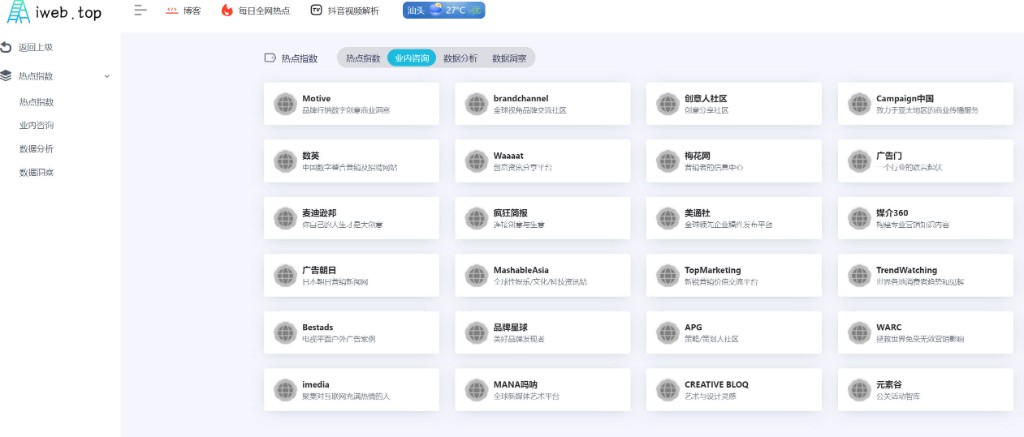Viewport: 1024px width, 437px height.
Task: Click the globe icon on 元素谷 card
Action: pos(859,390)
